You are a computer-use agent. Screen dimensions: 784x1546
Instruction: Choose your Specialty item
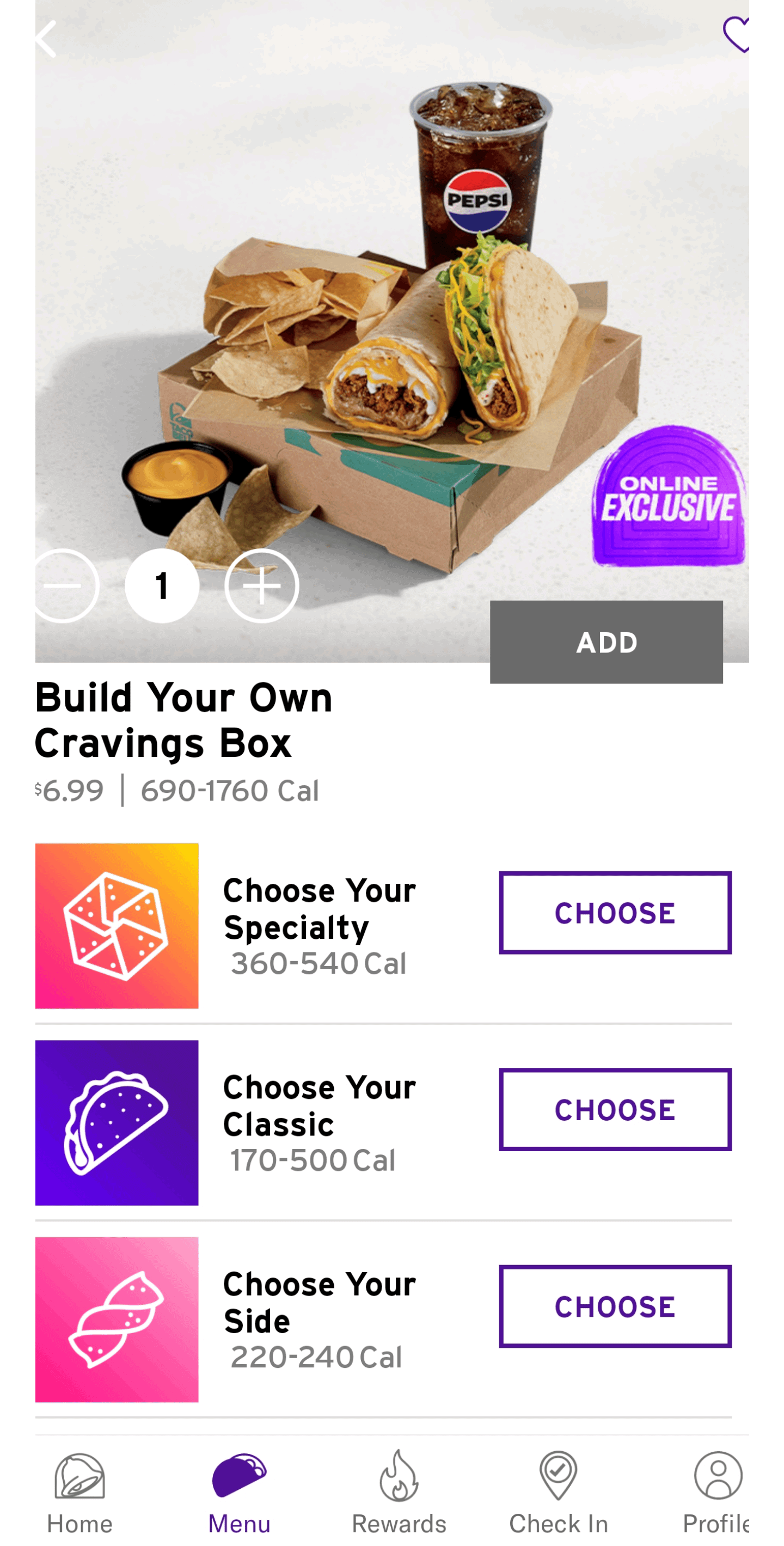[615, 913]
